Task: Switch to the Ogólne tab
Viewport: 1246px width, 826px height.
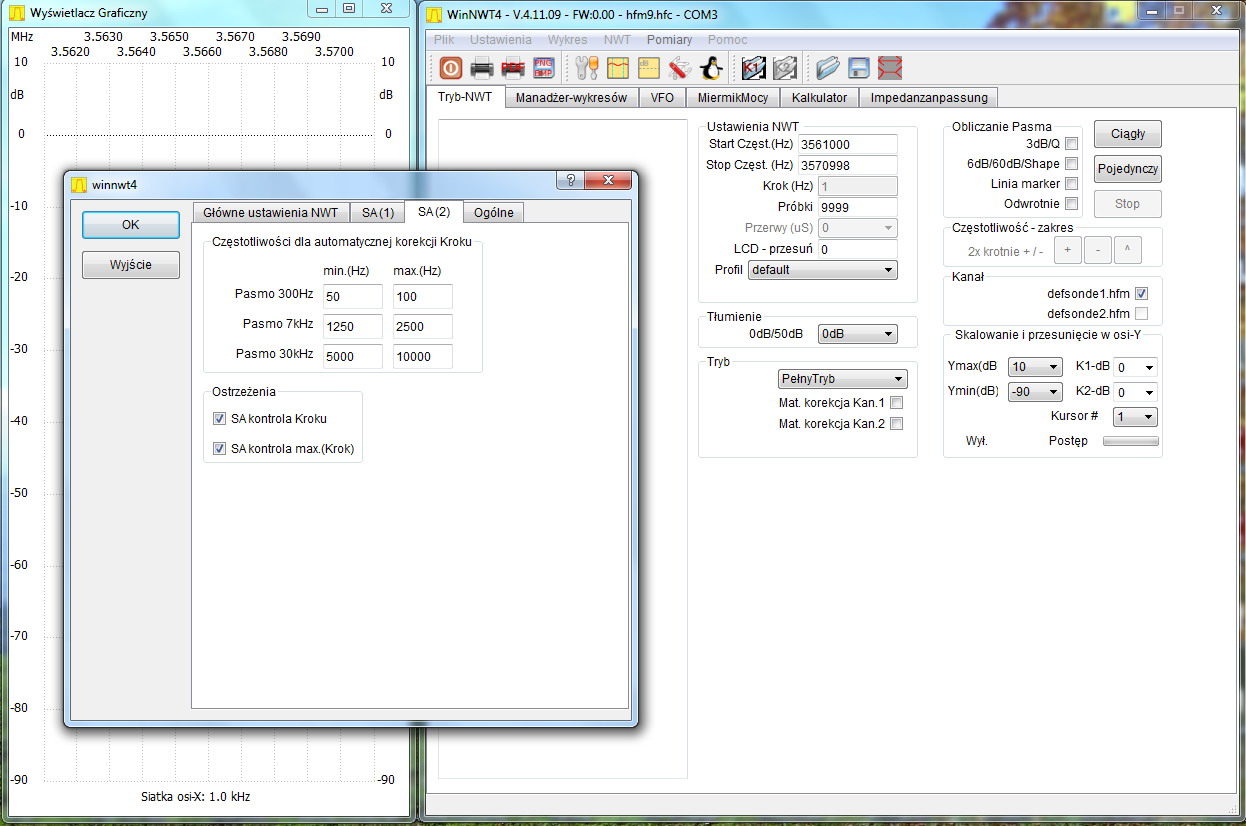Action: click(x=494, y=212)
